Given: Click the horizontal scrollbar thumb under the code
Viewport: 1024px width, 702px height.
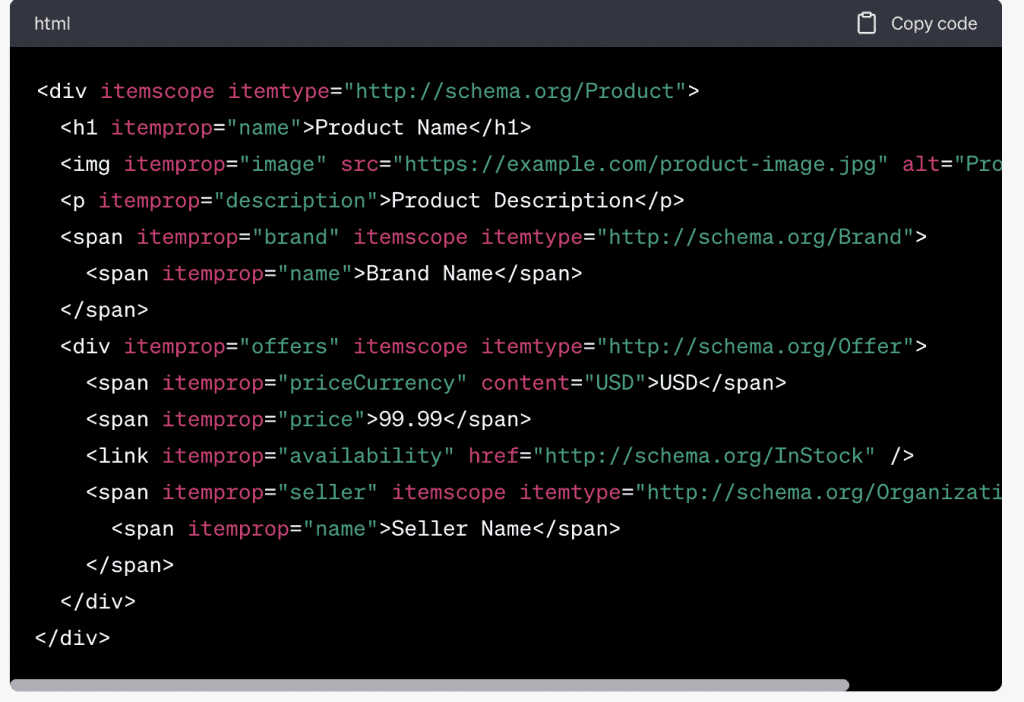Looking at the screenshot, I should pyautogui.click(x=430, y=685).
